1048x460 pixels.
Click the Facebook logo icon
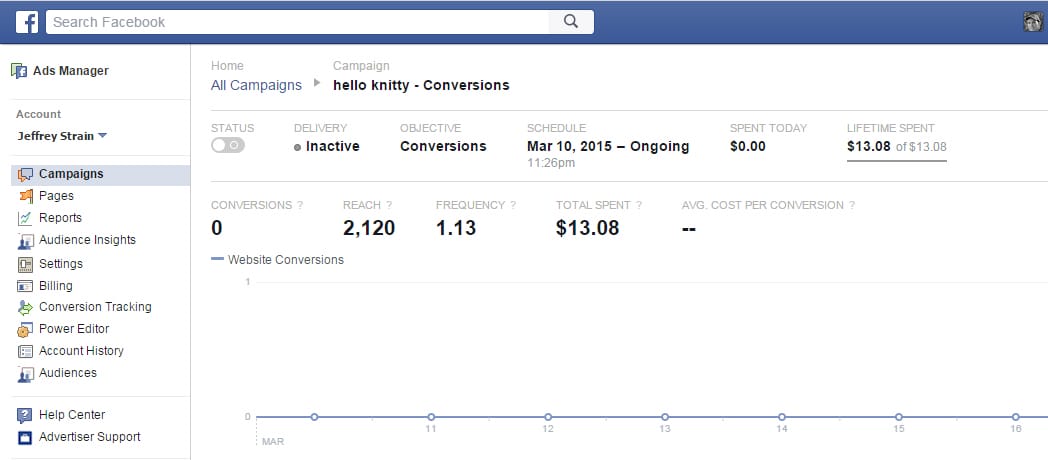point(27,22)
